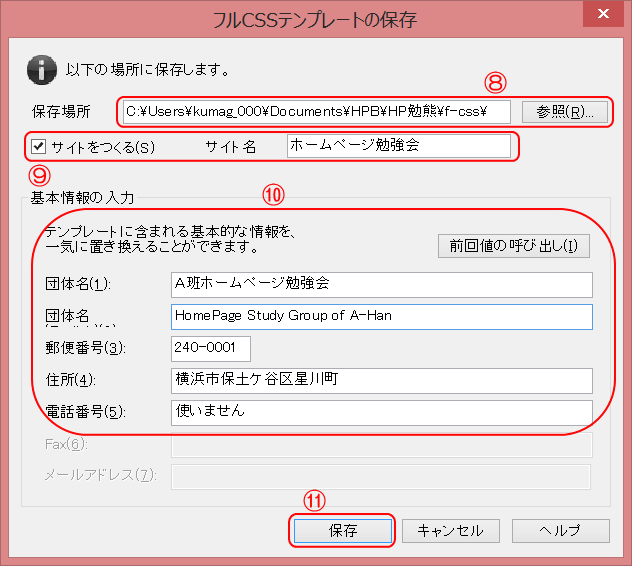Click the 団体名(1) field with A班ホームページ勉強会

(382, 285)
